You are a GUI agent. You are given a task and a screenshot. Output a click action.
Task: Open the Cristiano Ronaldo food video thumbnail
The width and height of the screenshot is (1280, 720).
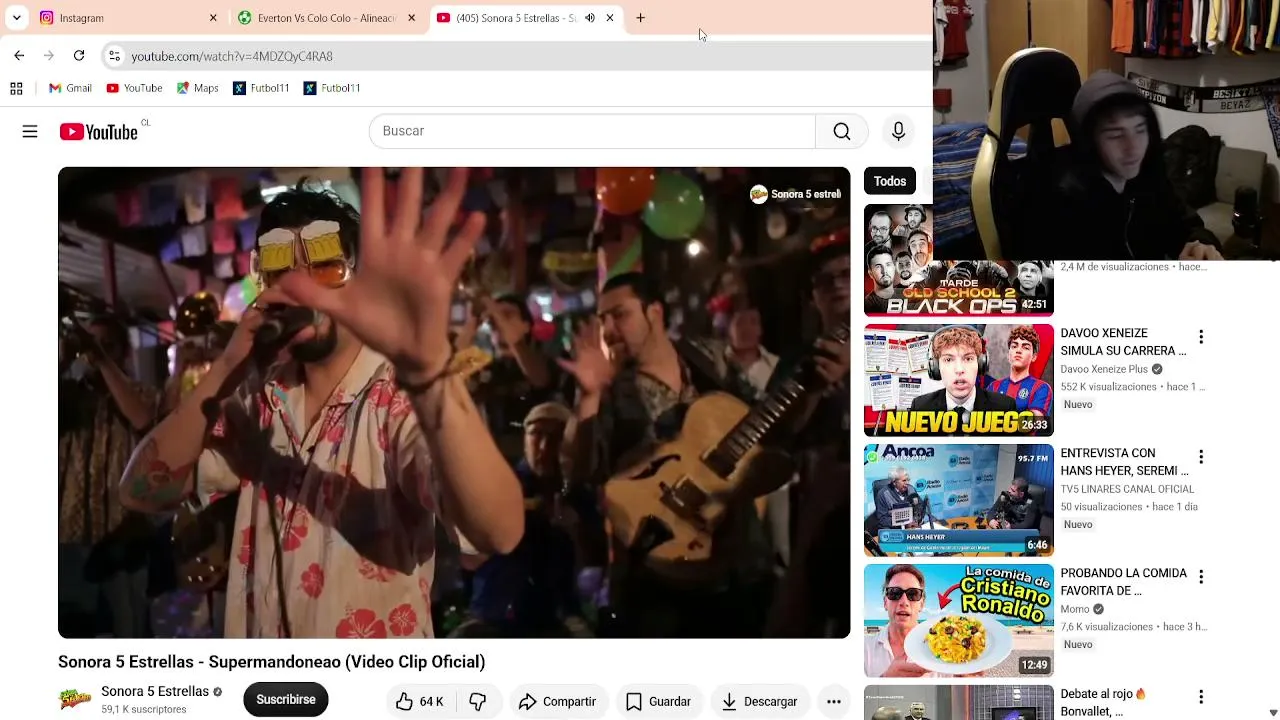[x=959, y=620]
